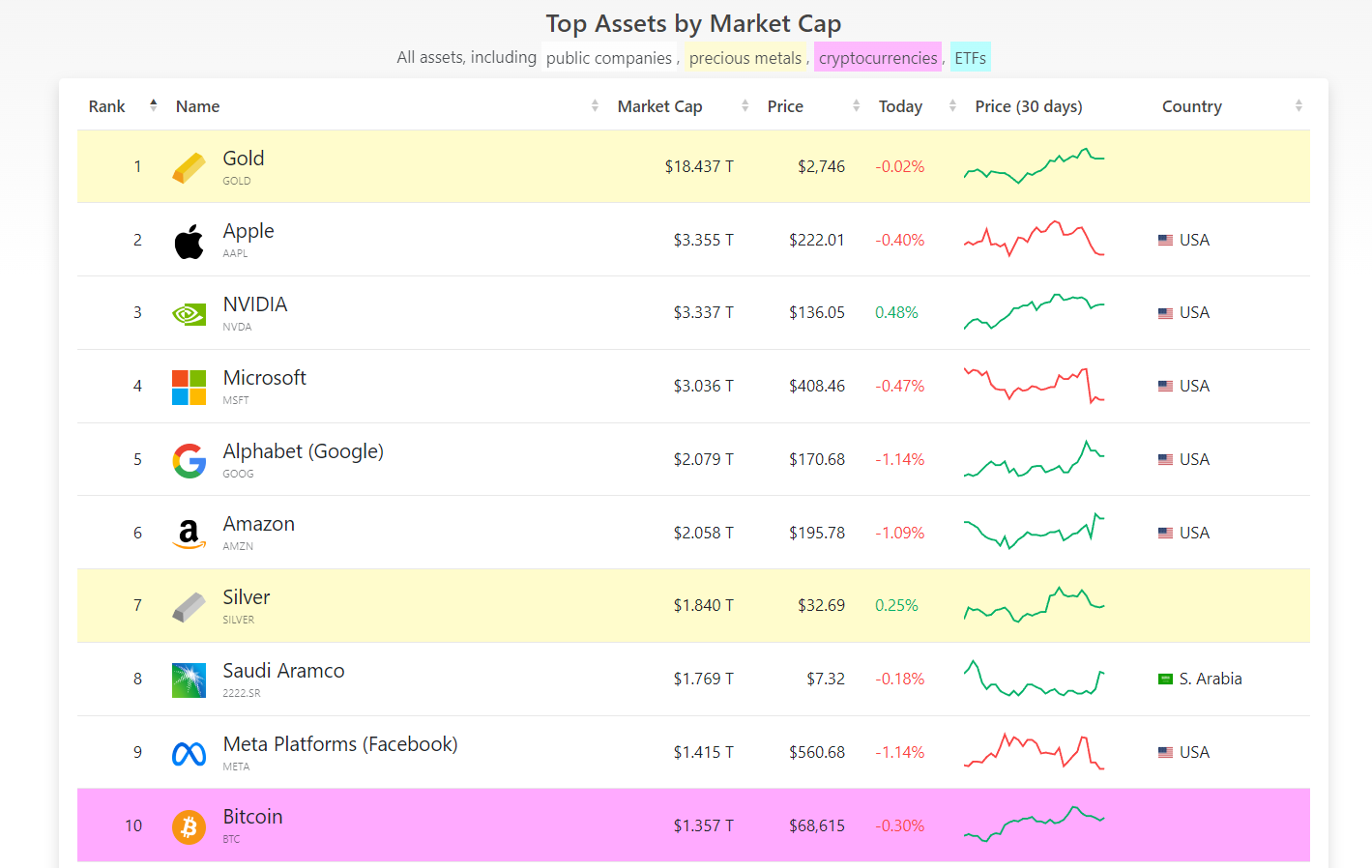Image resolution: width=1372 pixels, height=868 pixels.
Task: Click the S. Arabia country label
Action: 1211,679
